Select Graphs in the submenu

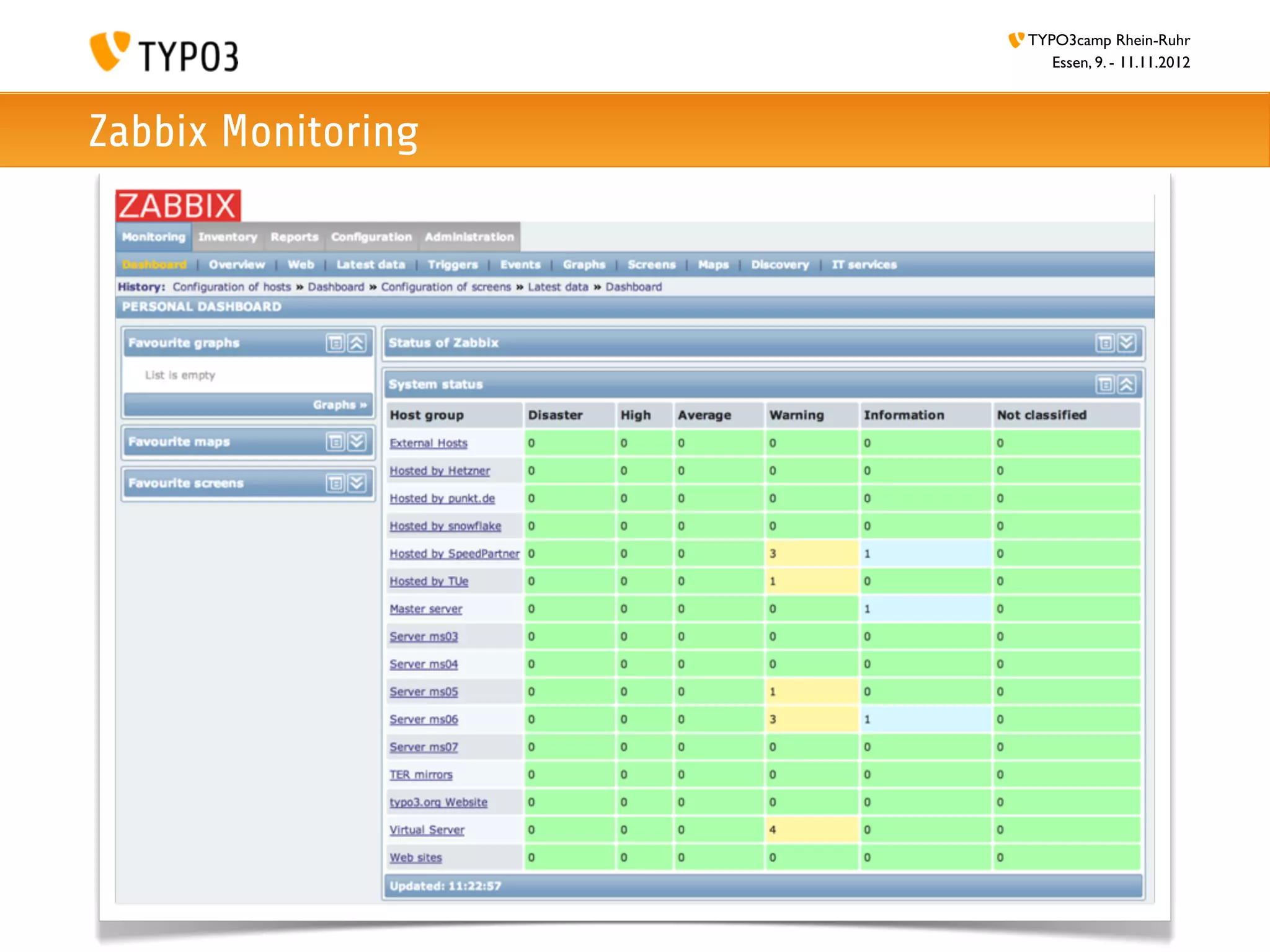584,265
